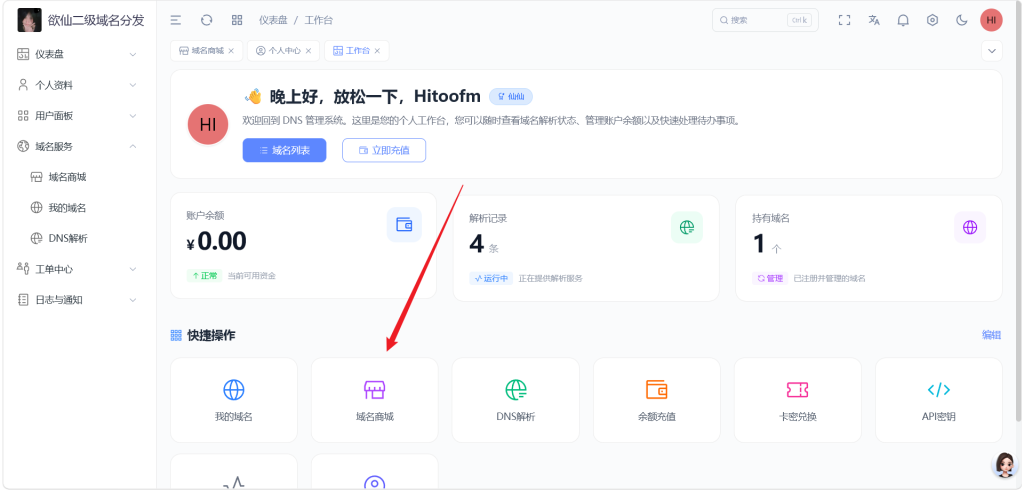The image size is (1024, 491).
Task: Open the DNS解析 quick action card
Action: [515, 400]
